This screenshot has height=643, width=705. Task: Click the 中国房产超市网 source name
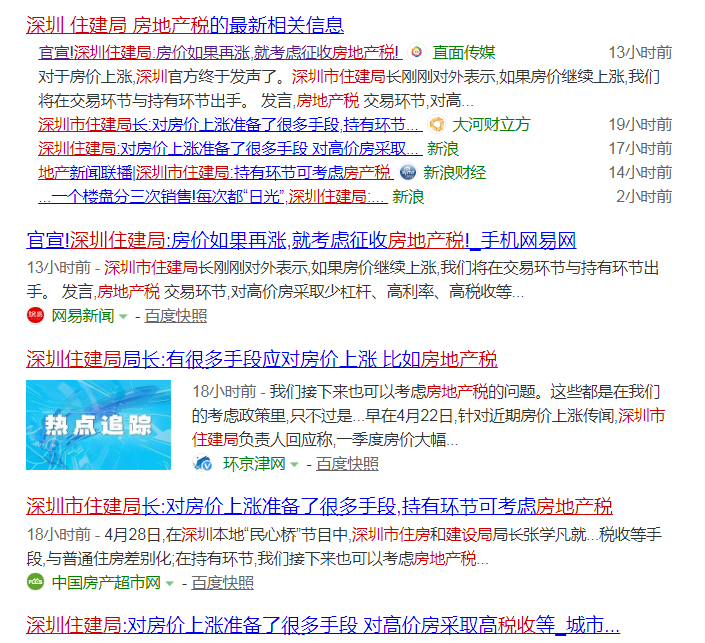pyautogui.click(x=106, y=583)
